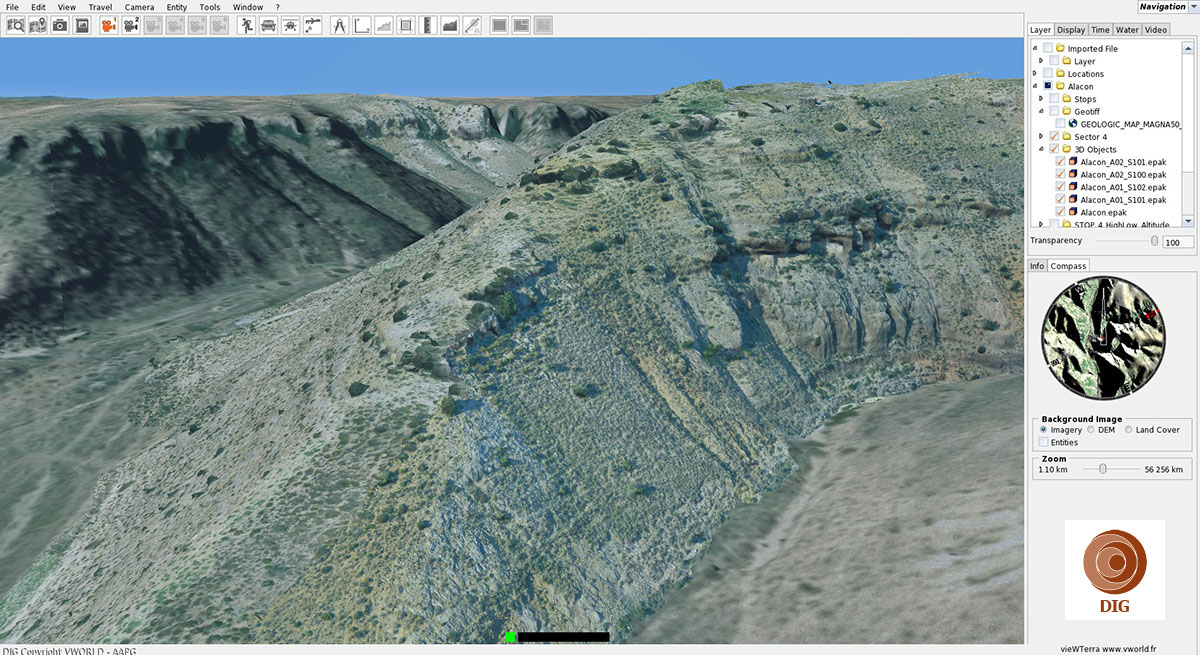Switch to the Water tab
This screenshot has width=1200, height=655.
[1127, 30]
